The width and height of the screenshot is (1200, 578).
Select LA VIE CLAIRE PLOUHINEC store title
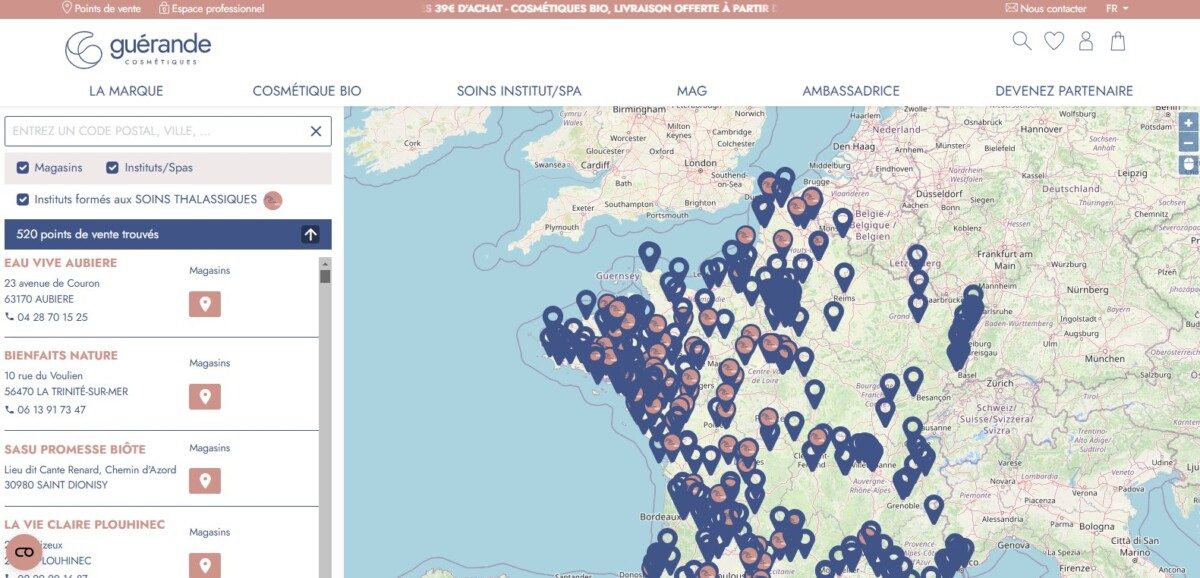coord(85,524)
